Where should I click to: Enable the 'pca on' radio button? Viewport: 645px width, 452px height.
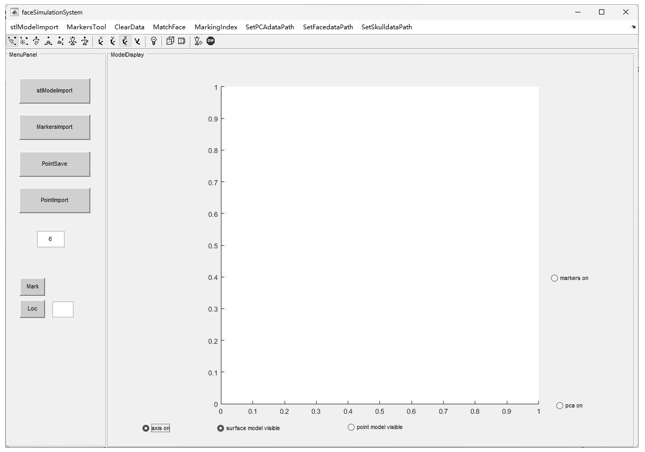tap(559, 406)
